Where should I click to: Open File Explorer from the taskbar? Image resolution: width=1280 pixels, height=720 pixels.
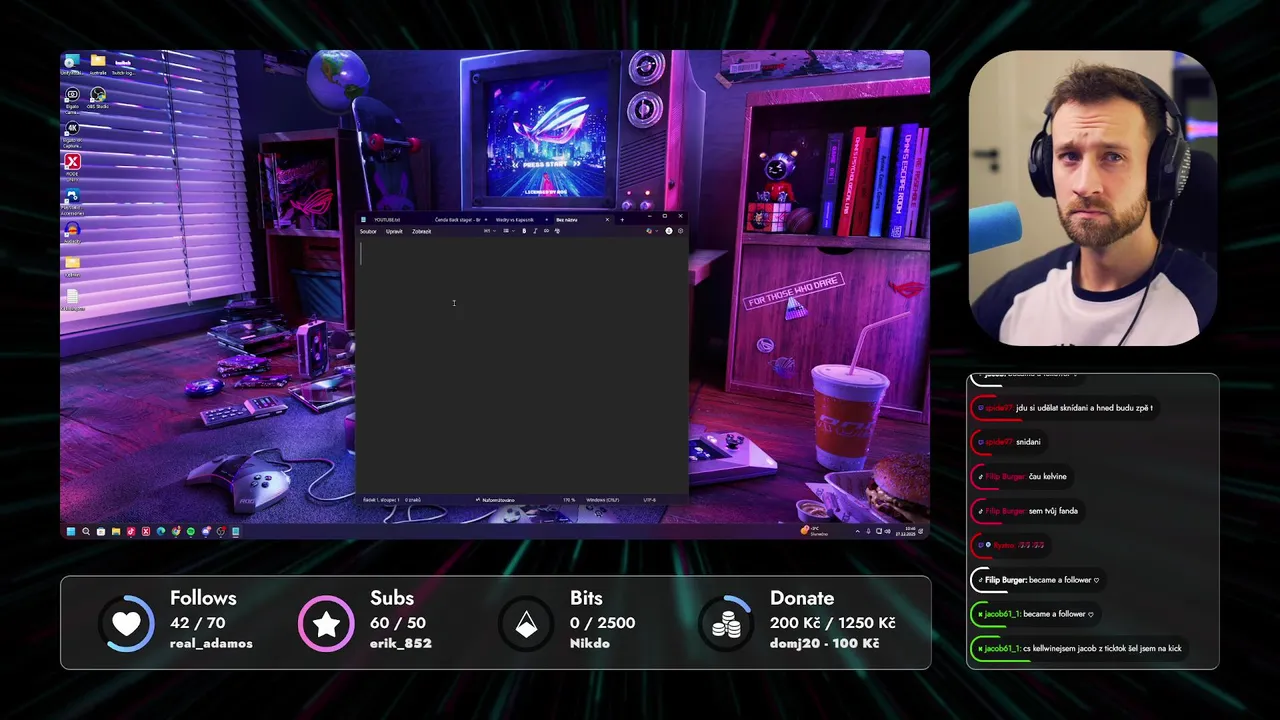116,531
